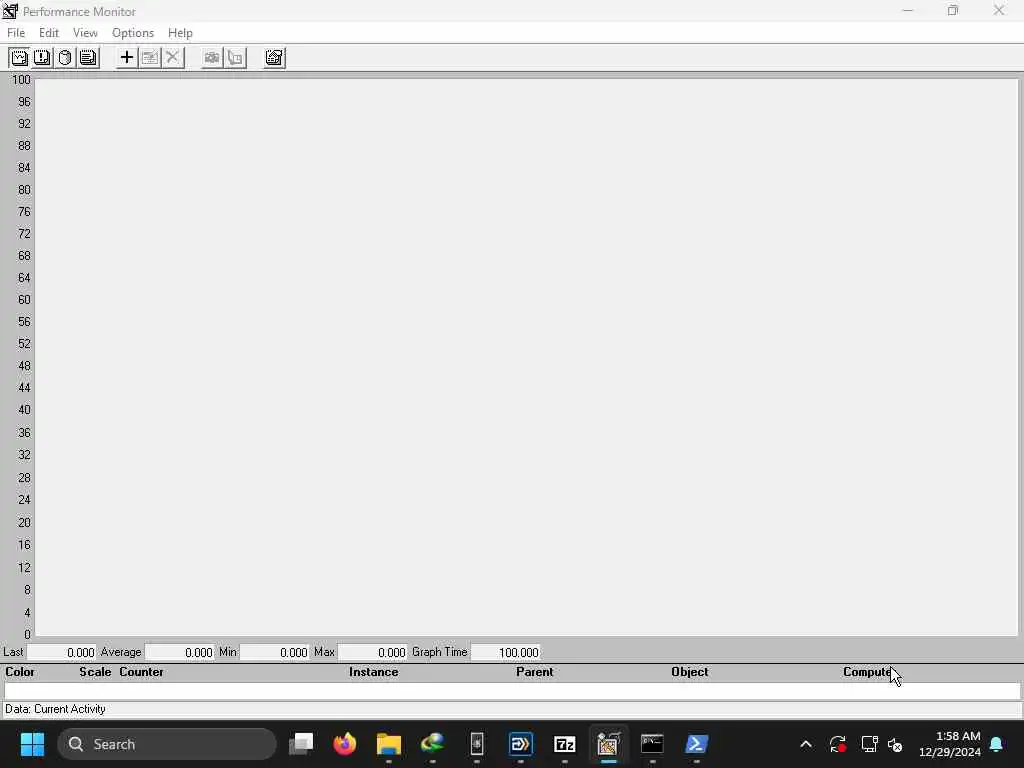This screenshot has height=768, width=1024.
Task: Open the chart Options toolbar icon
Action: (x=274, y=57)
